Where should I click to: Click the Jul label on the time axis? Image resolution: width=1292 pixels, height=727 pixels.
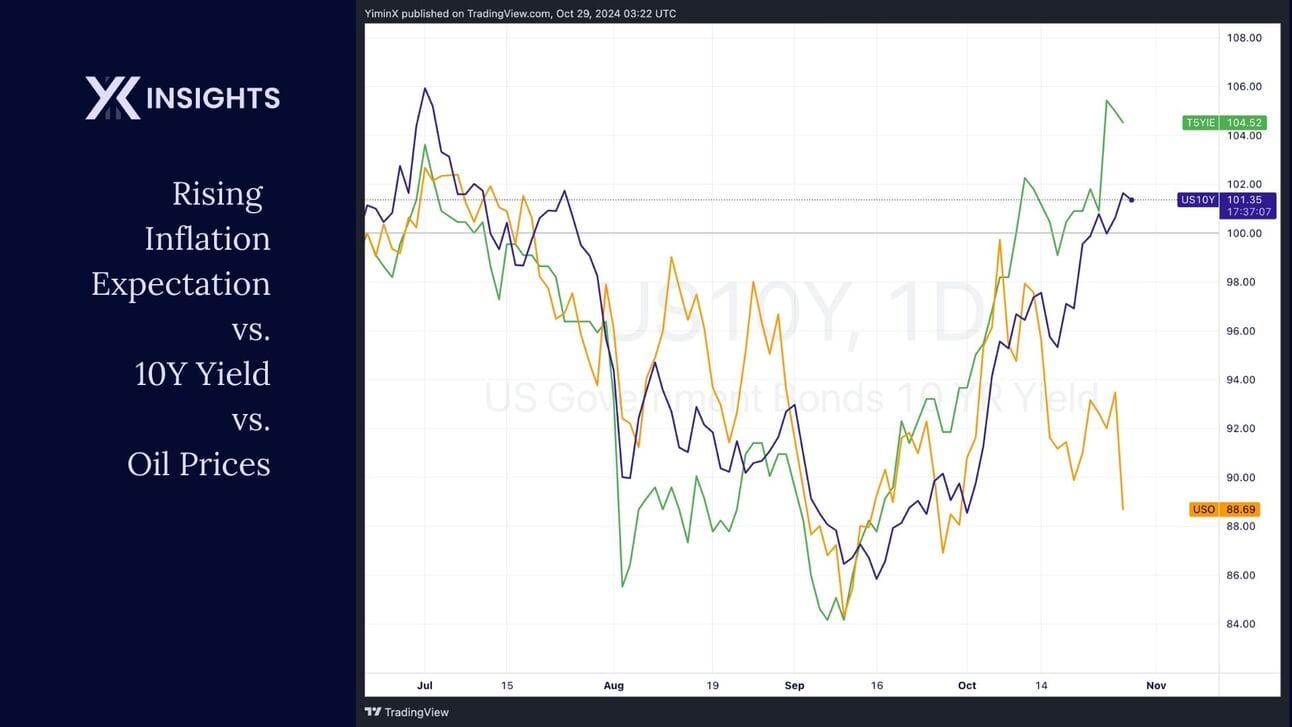(425, 686)
